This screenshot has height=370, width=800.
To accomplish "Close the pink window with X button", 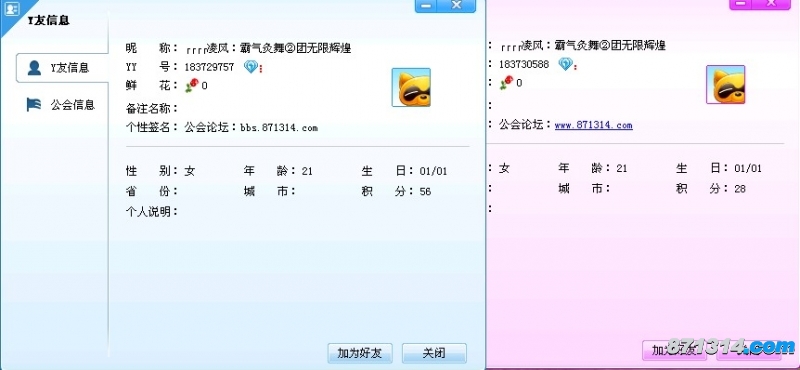I will tap(771, 4).
